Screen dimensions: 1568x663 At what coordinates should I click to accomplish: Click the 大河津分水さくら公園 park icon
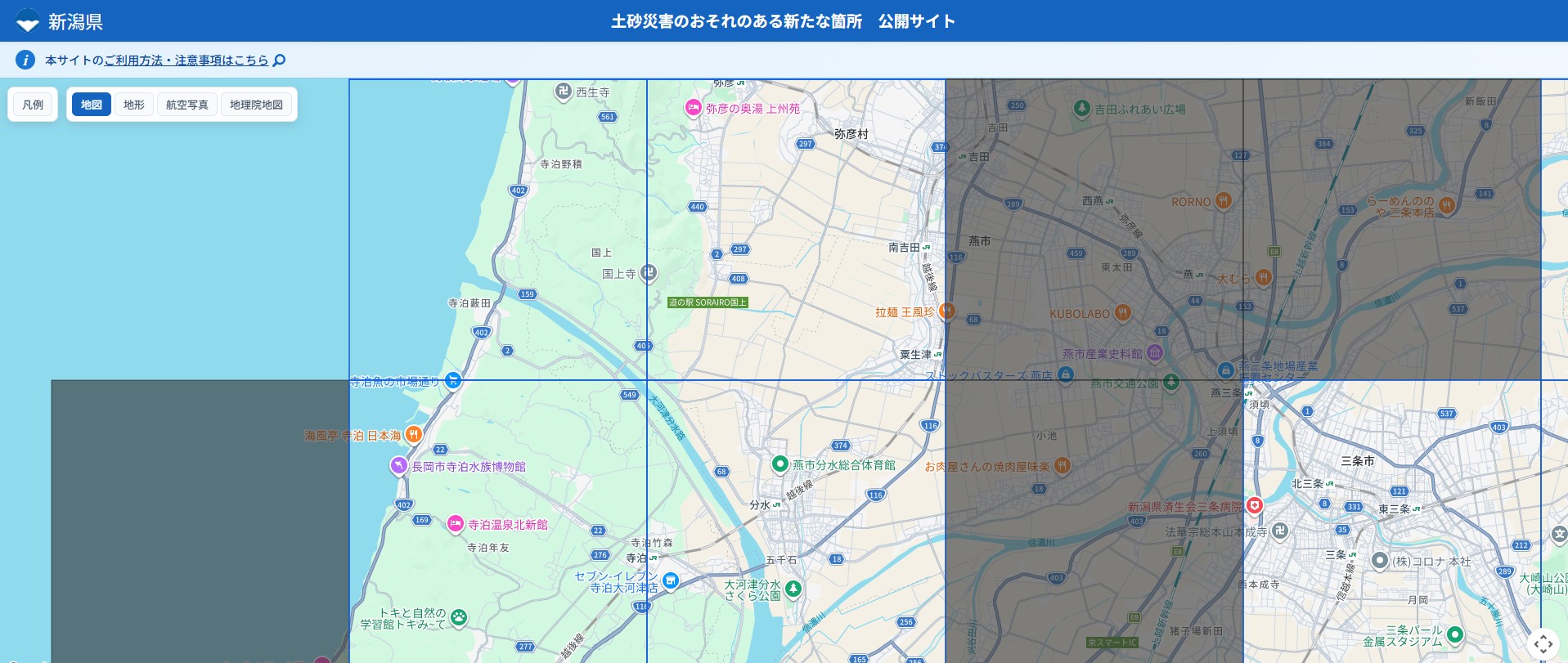tap(793, 589)
